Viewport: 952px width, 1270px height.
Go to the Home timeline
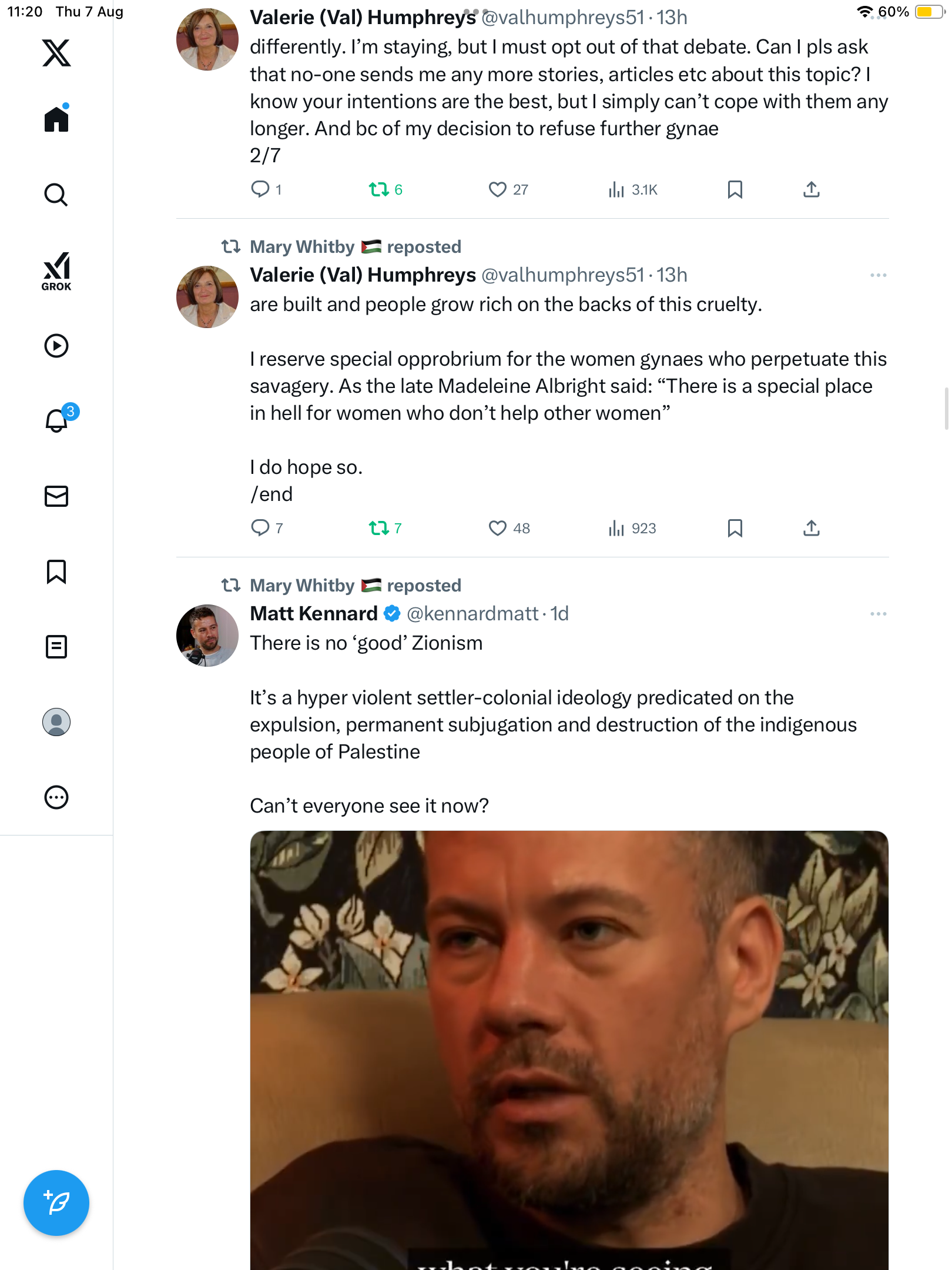pos(56,119)
